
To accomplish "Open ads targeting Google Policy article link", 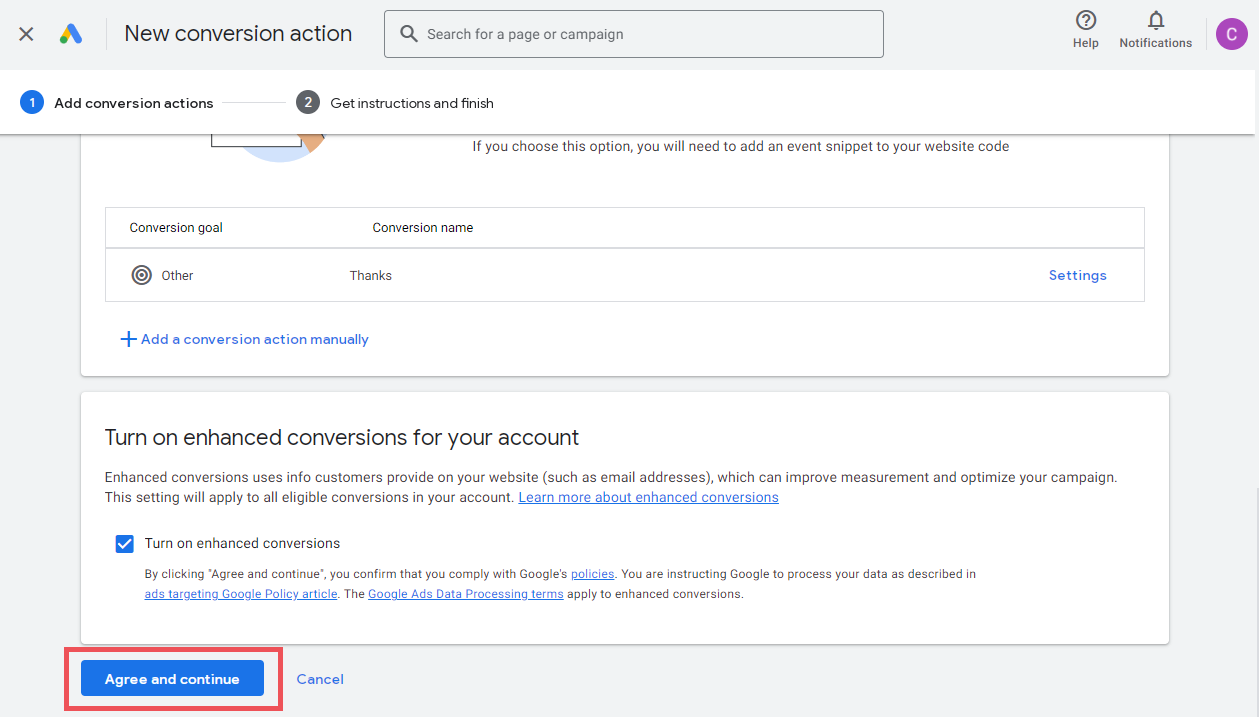I will click(241, 594).
